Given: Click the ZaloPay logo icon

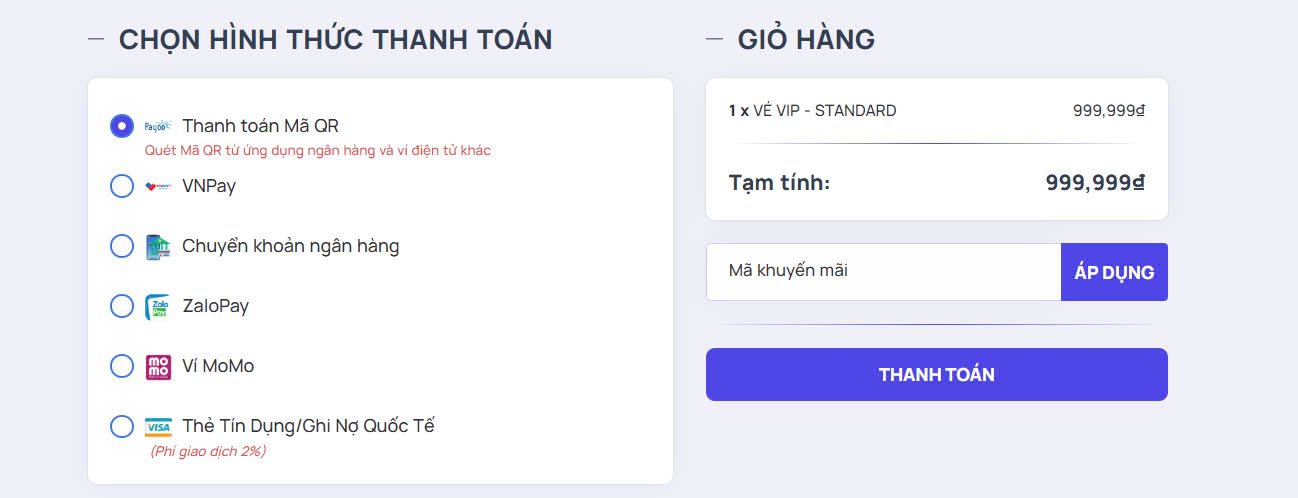Looking at the screenshot, I should (158, 306).
